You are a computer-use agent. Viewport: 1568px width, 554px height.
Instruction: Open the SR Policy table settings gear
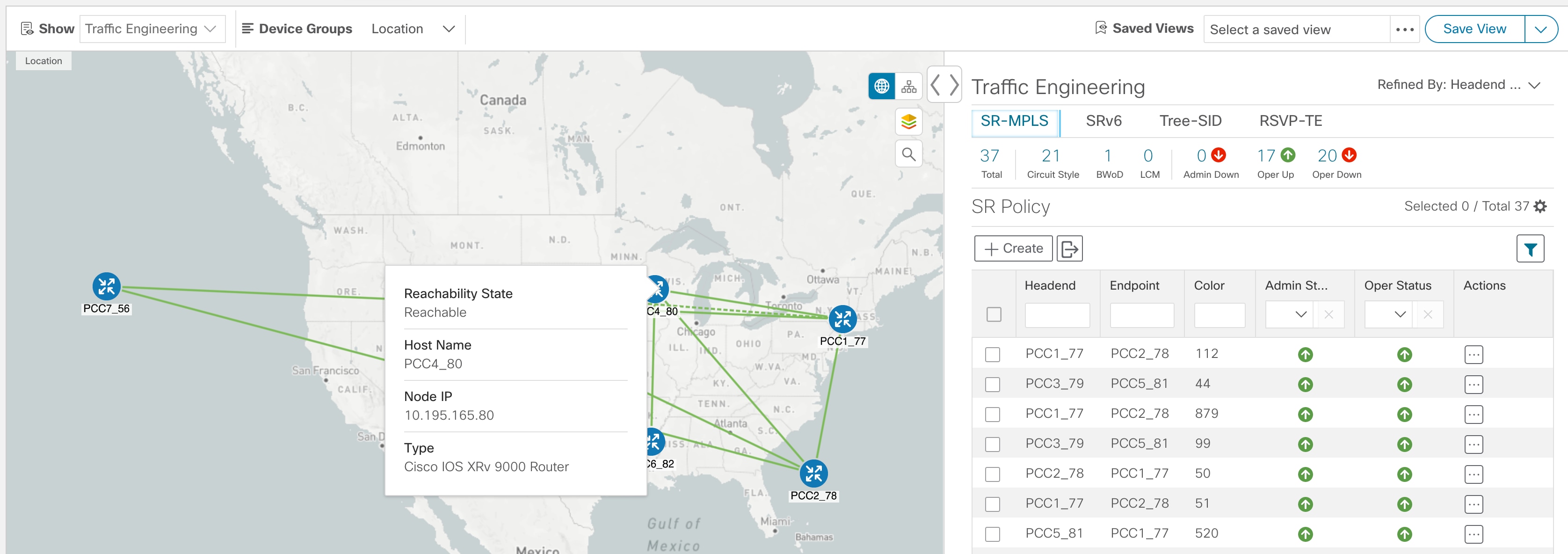[x=1540, y=206]
